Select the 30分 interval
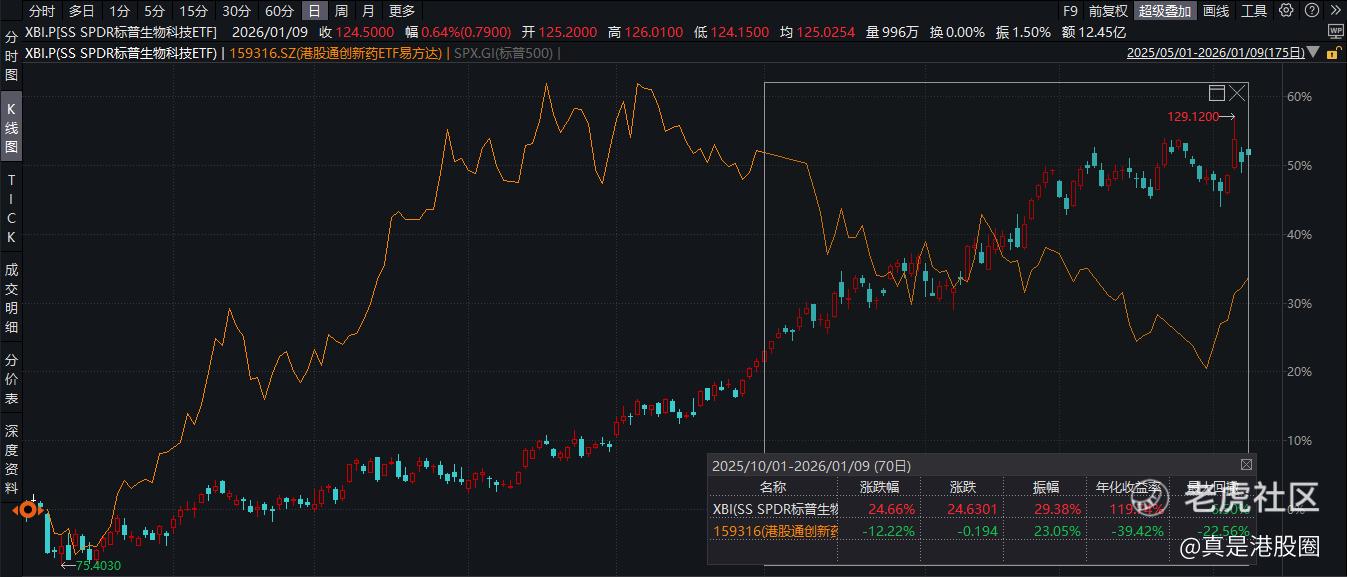 point(236,11)
